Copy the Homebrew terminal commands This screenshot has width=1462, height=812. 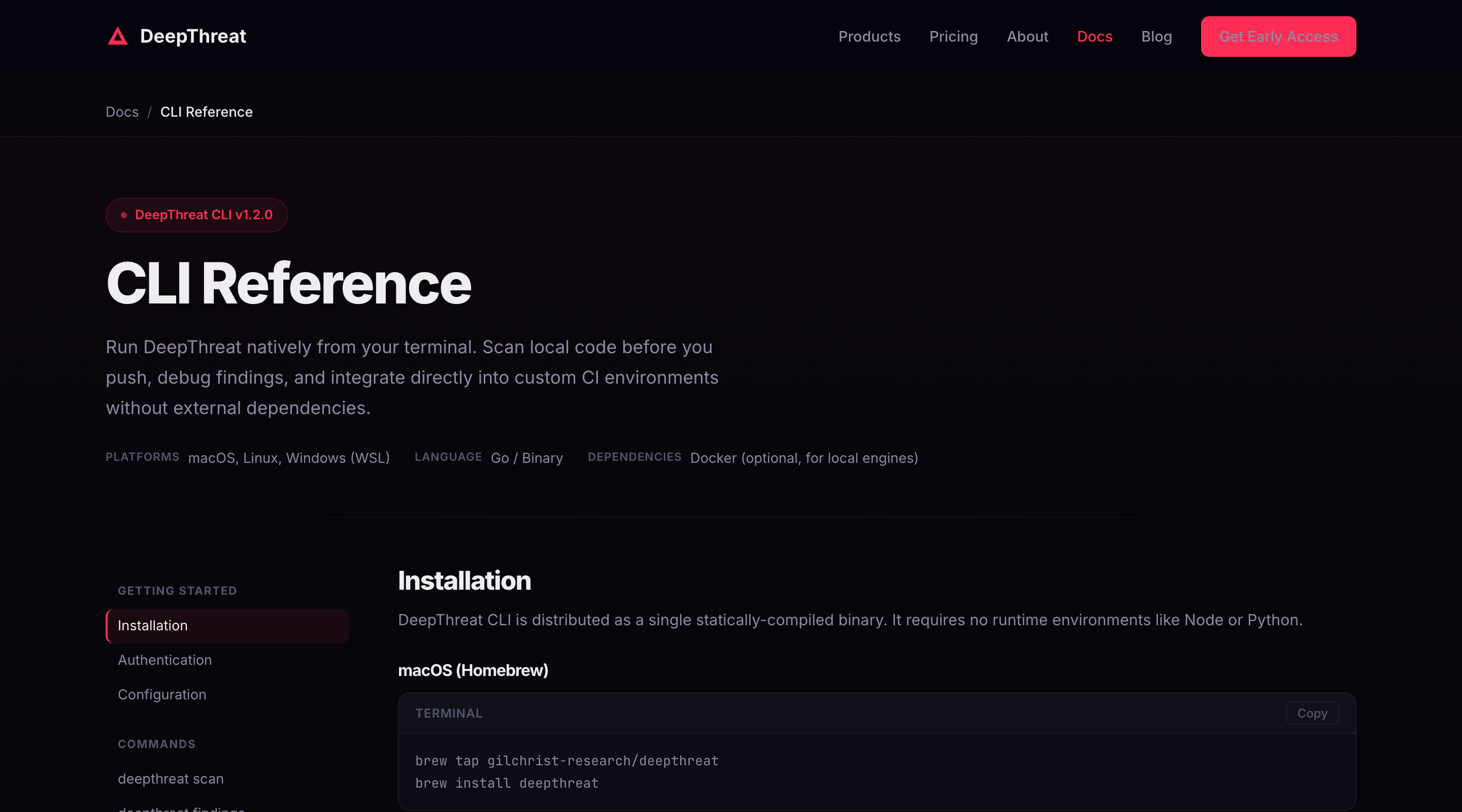point(1312,713)
